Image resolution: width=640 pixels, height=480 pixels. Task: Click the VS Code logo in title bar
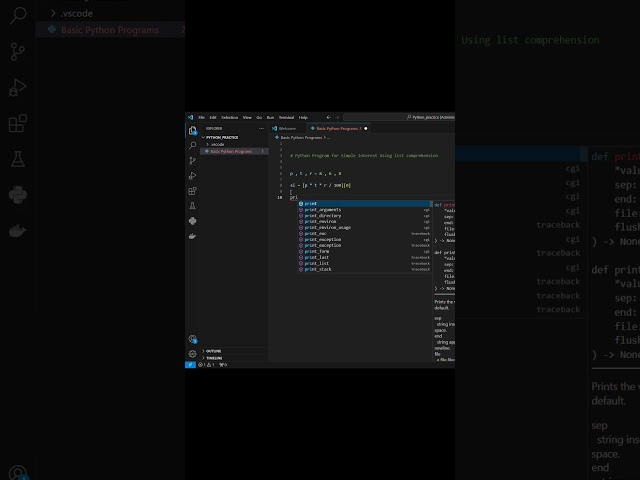191,118
